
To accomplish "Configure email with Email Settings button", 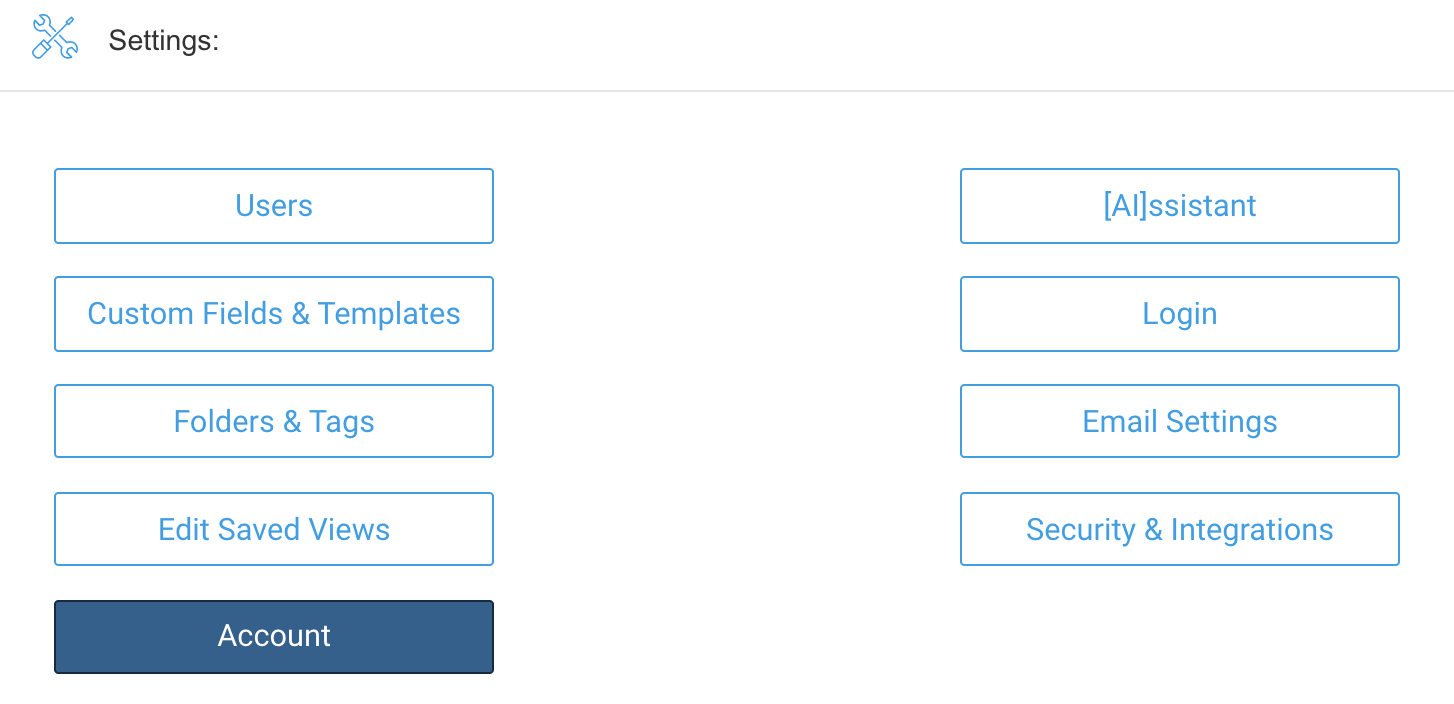I will 1180,422.
